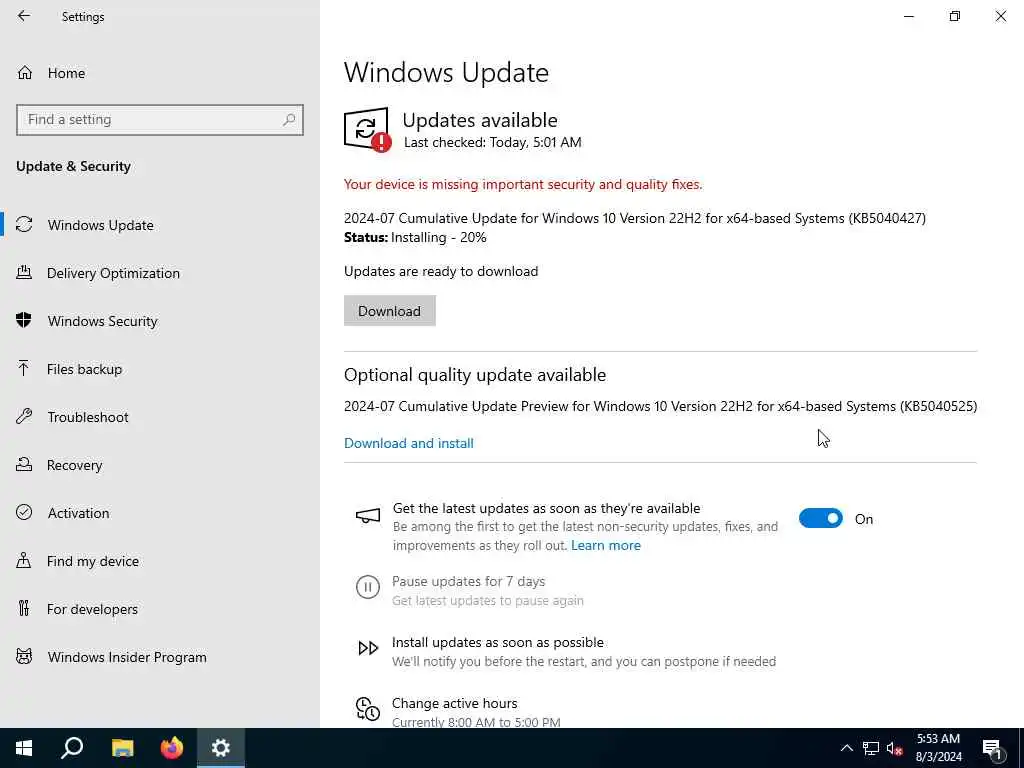Viewport: 1024px width, 768px height.
Task: Click the KB5040525 update preview text
Action: 660,406
